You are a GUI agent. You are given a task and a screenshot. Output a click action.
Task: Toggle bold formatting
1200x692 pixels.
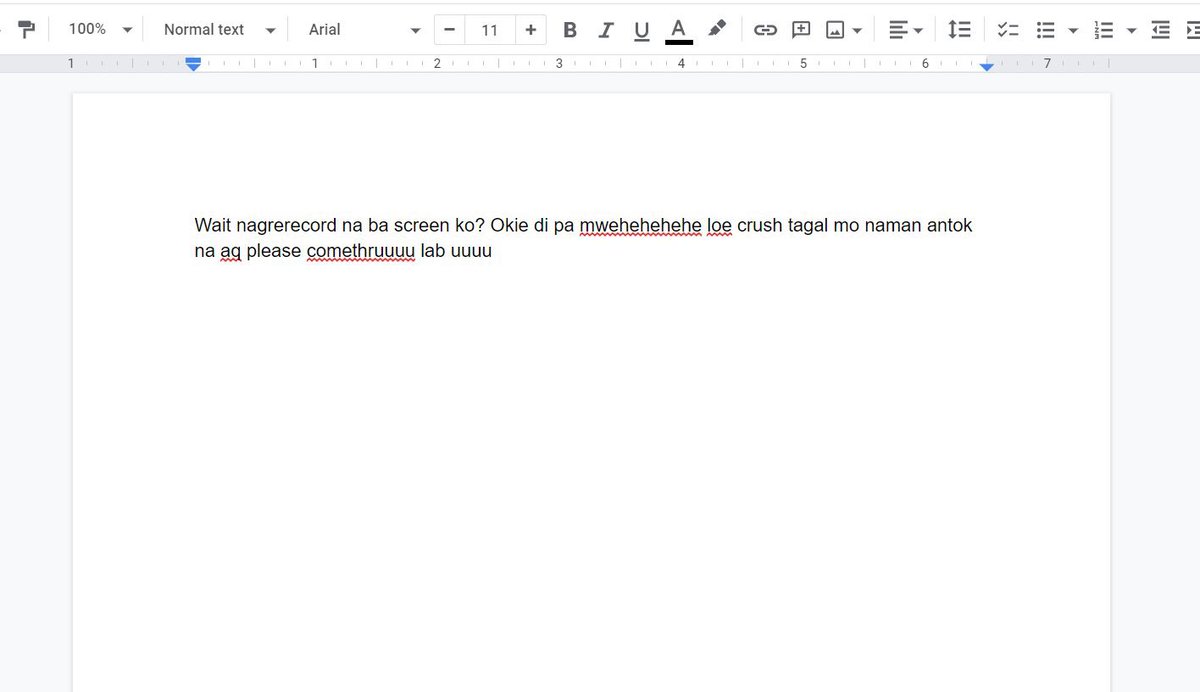click(x=570, y=29)
